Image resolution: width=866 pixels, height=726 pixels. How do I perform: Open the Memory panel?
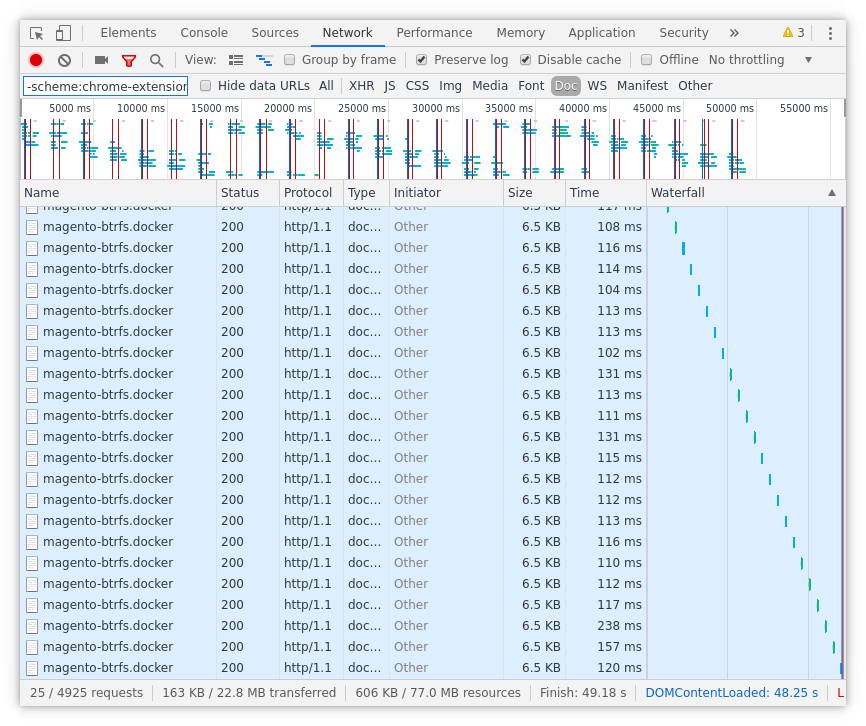[520, 32]
